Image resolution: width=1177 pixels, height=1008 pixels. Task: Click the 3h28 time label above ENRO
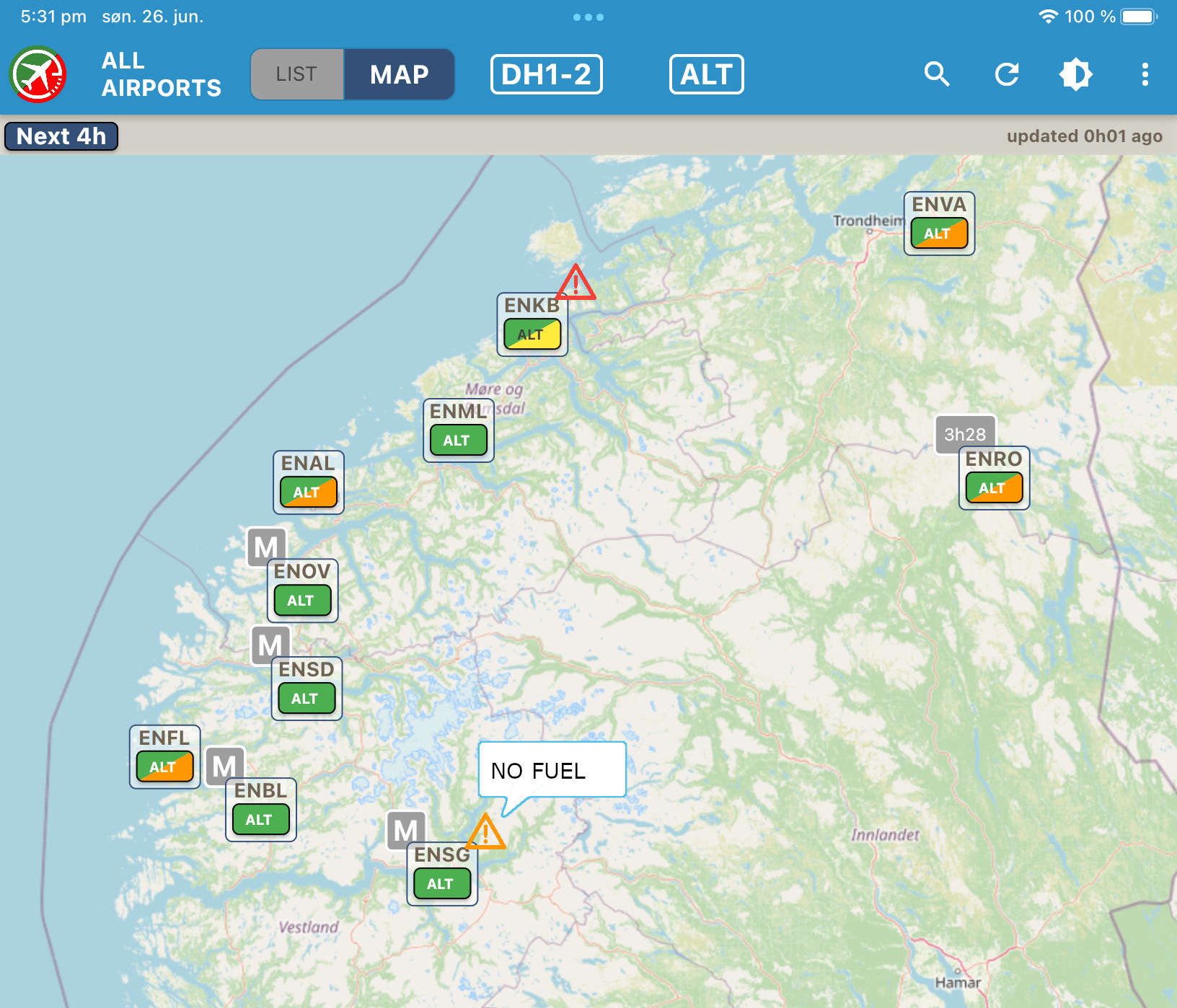tap(964, 434)
